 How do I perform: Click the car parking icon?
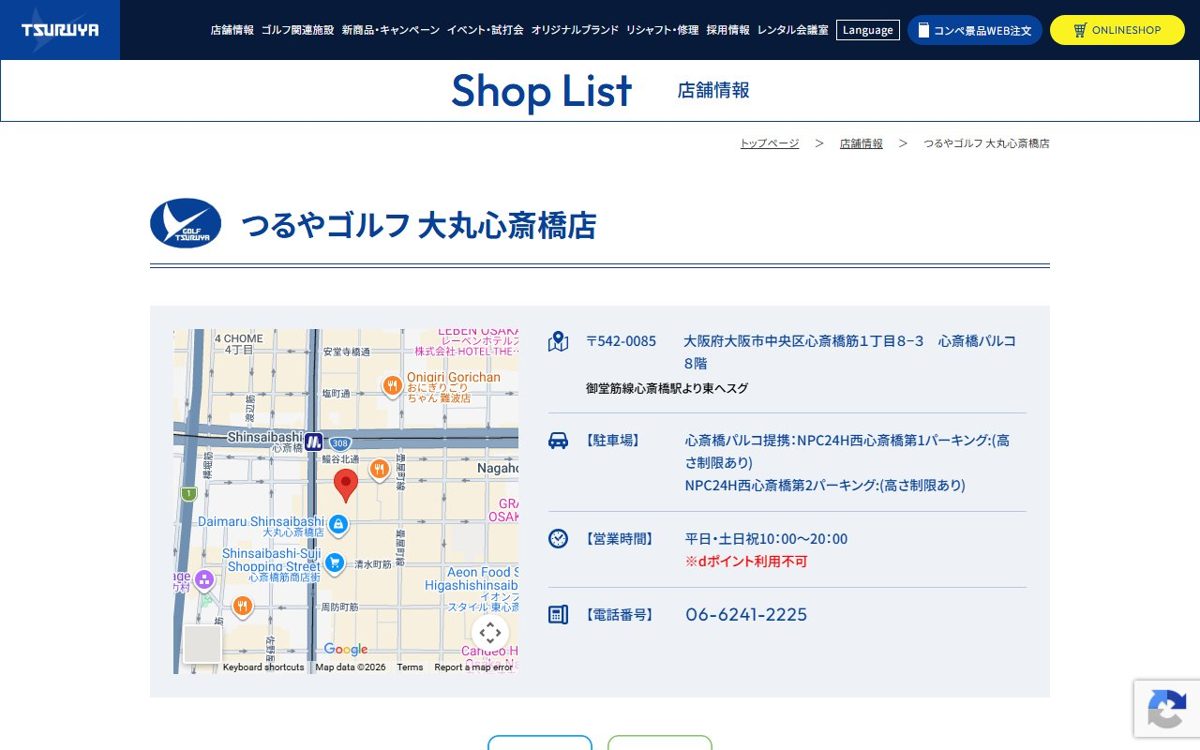pyautogui.click(x=558, y=440)
